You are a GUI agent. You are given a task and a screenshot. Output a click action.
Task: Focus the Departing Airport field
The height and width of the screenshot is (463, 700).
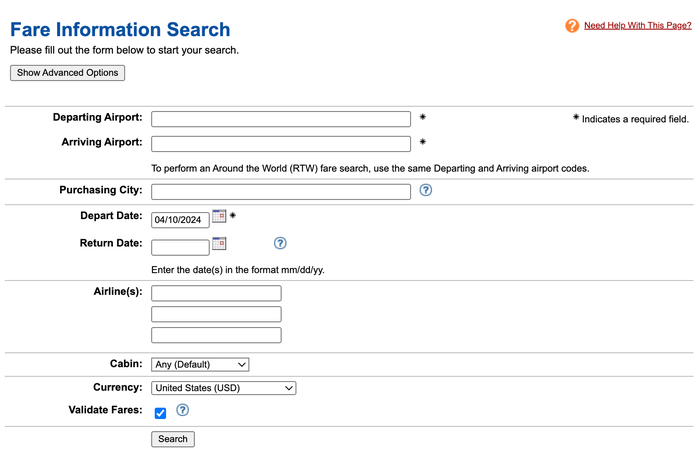[281, 119]
